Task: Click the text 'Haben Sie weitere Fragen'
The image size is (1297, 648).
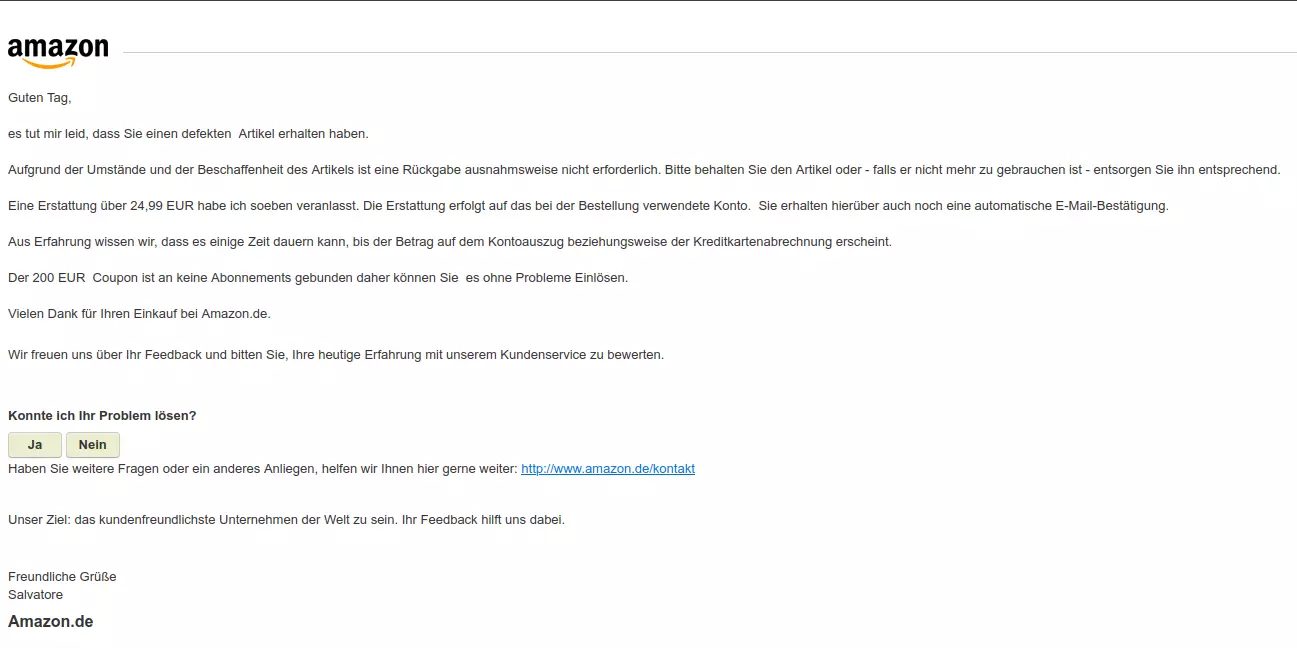Action: pyautogui.click(x=81, y=469)
